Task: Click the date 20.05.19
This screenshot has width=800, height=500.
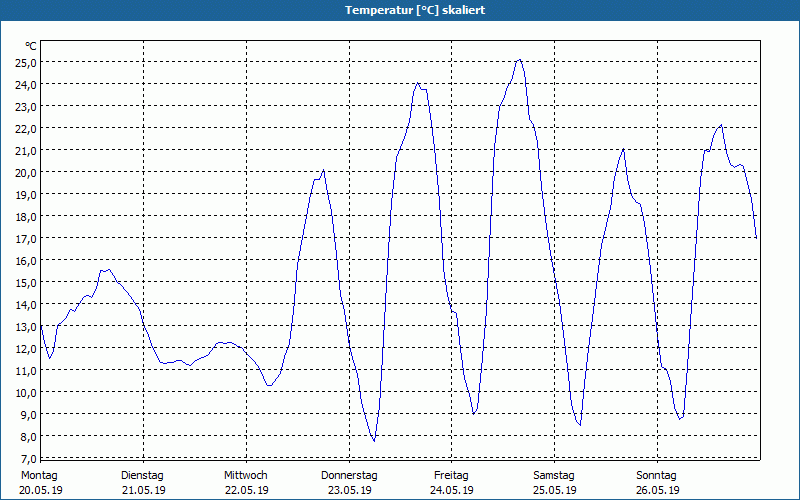Action: click(41, 490)
